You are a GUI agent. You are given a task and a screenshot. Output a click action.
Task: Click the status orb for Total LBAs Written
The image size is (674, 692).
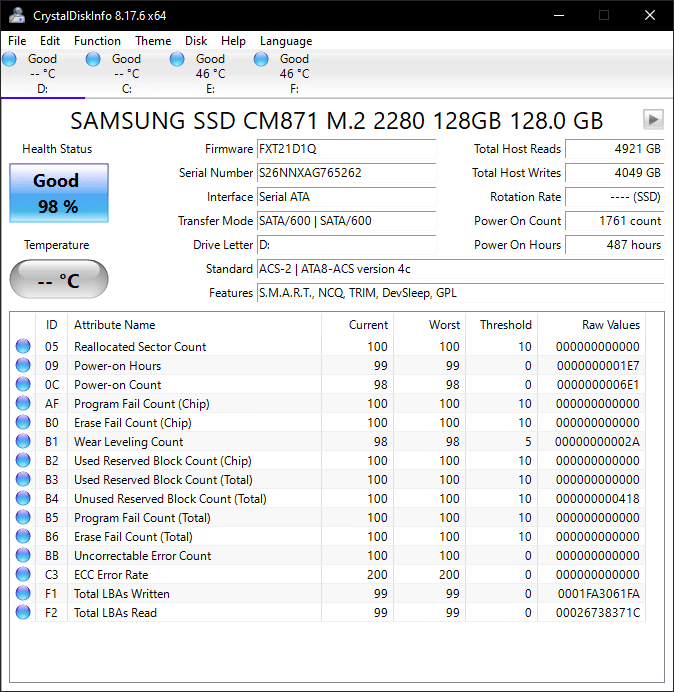point(23,593)
